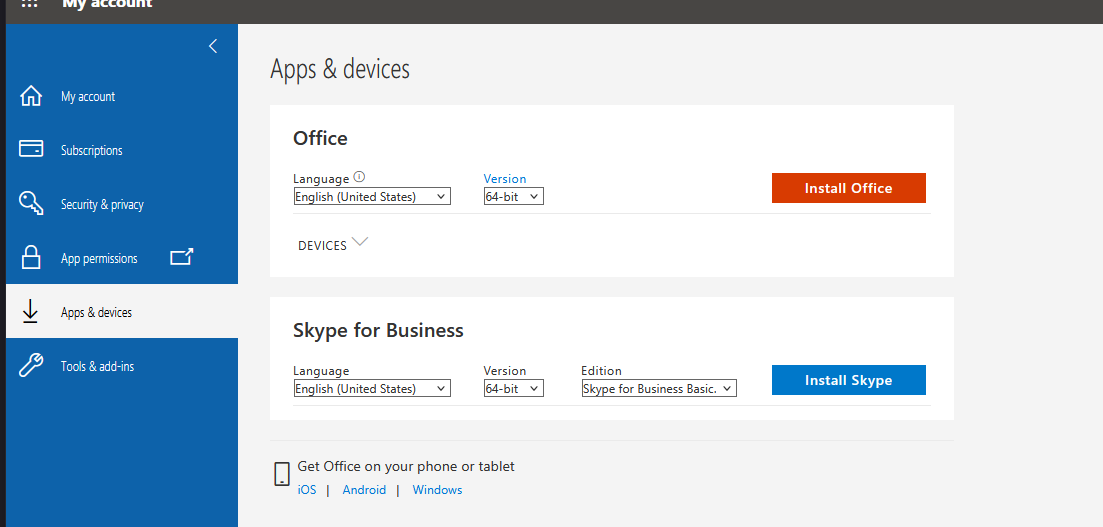Click the key icon for Security & privacy
Image resolution: width=1103 pixels, height=527 pixels.
[x=32, y=204]
